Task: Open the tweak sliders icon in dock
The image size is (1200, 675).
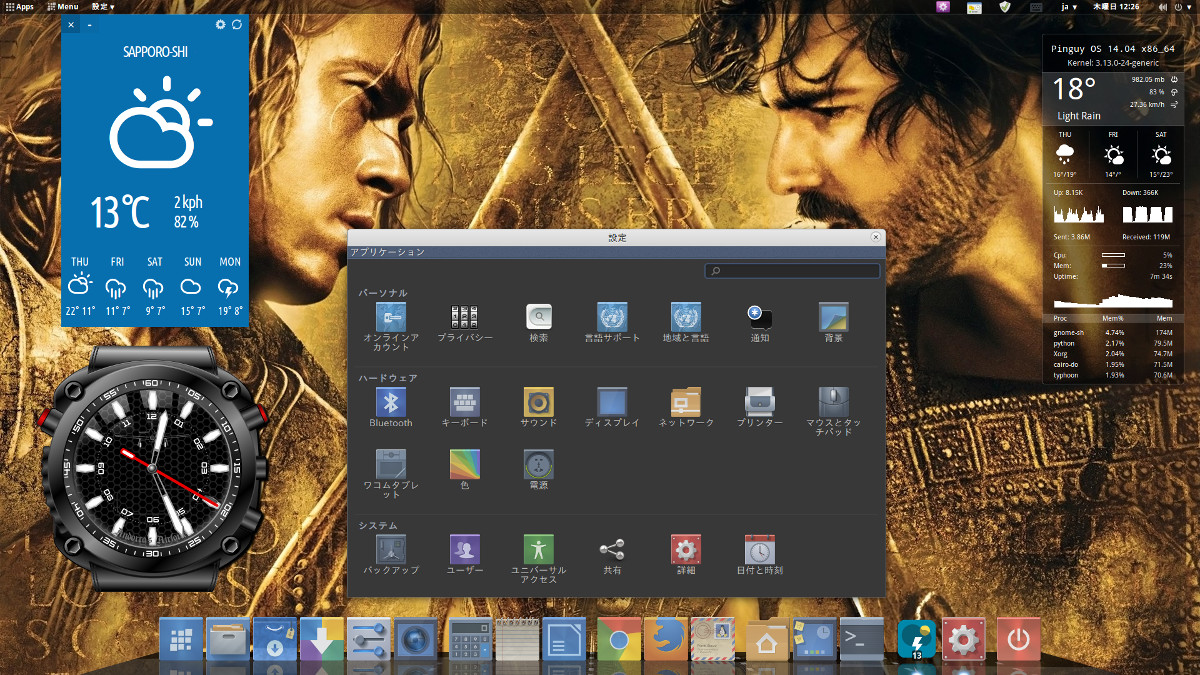Action: click(x=368, y=641)
